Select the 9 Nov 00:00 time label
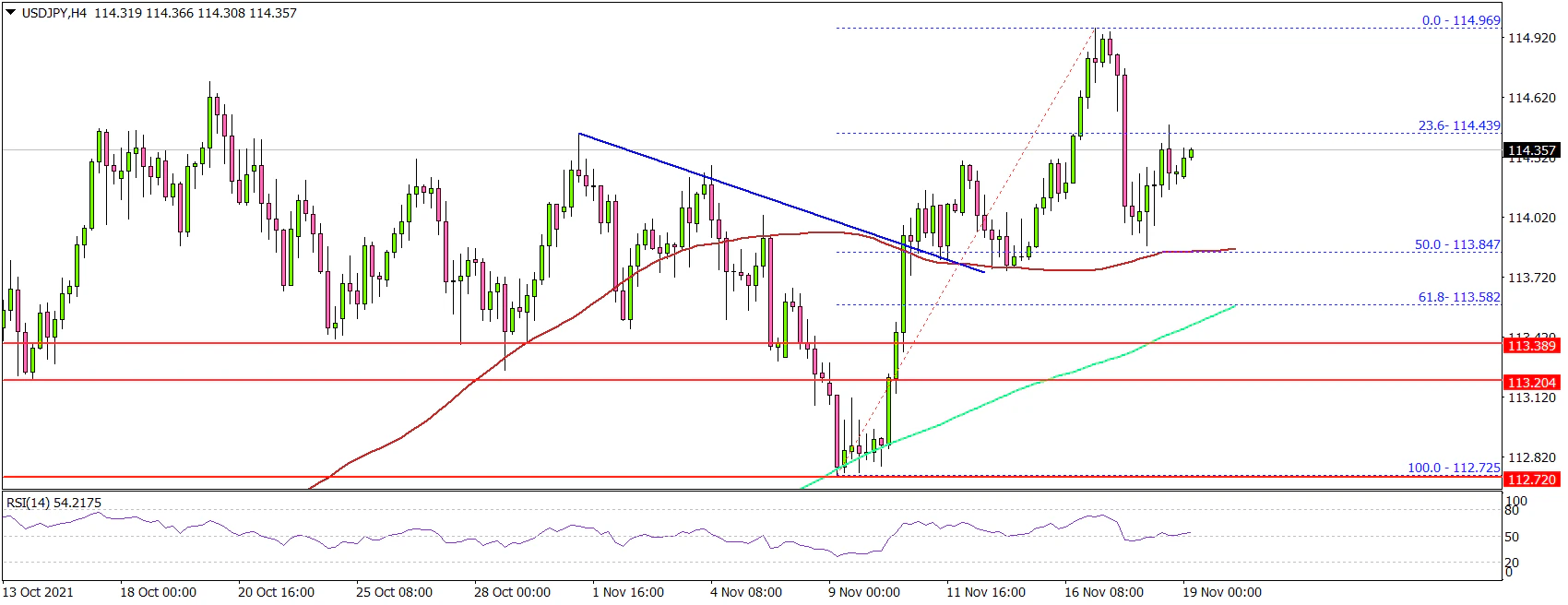 pos(864,592)
